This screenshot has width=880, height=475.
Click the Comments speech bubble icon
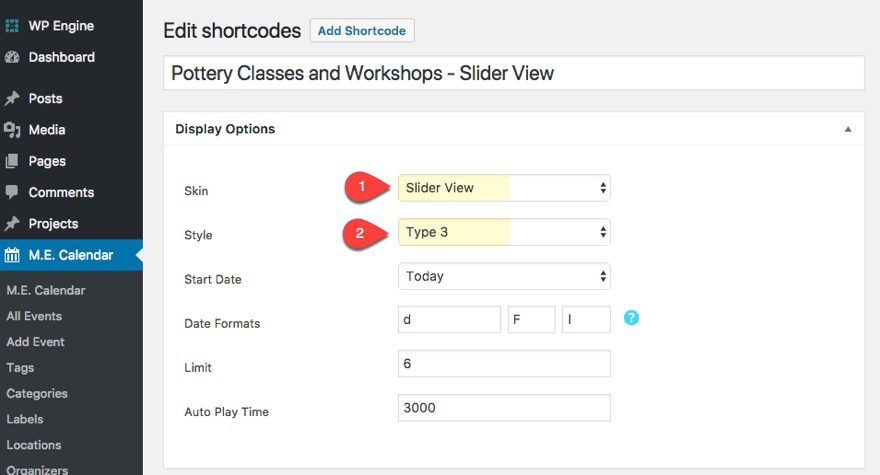tap(12, 192)
